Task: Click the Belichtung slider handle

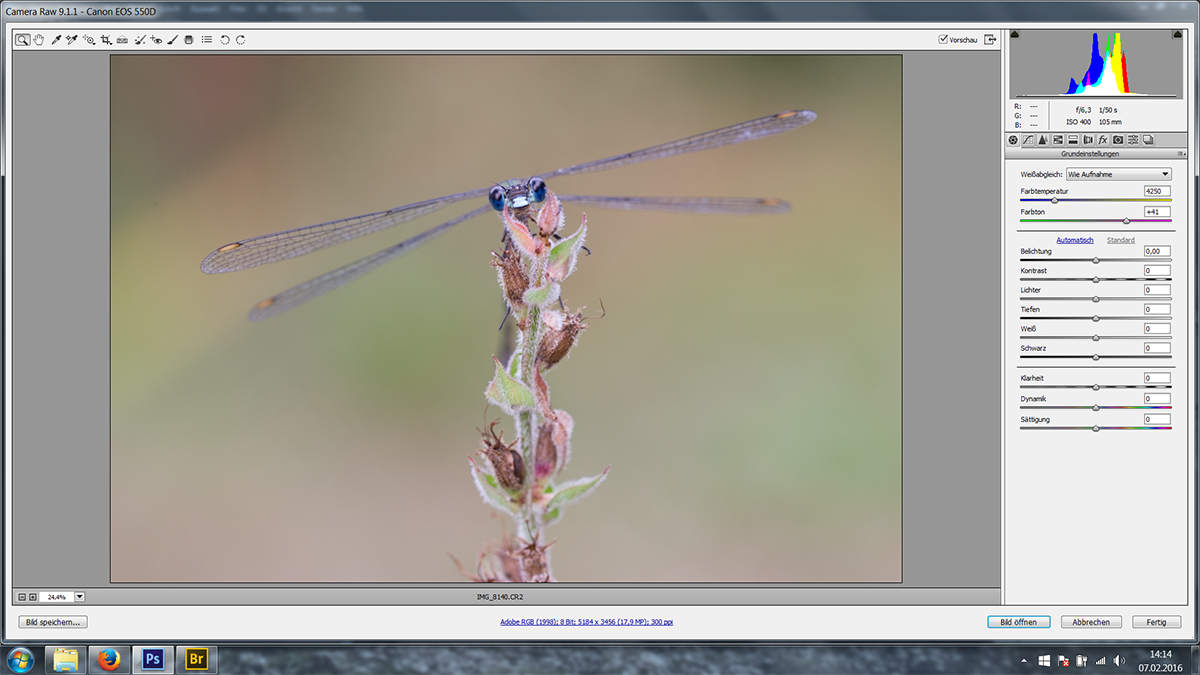Action: coord(1095,260)
